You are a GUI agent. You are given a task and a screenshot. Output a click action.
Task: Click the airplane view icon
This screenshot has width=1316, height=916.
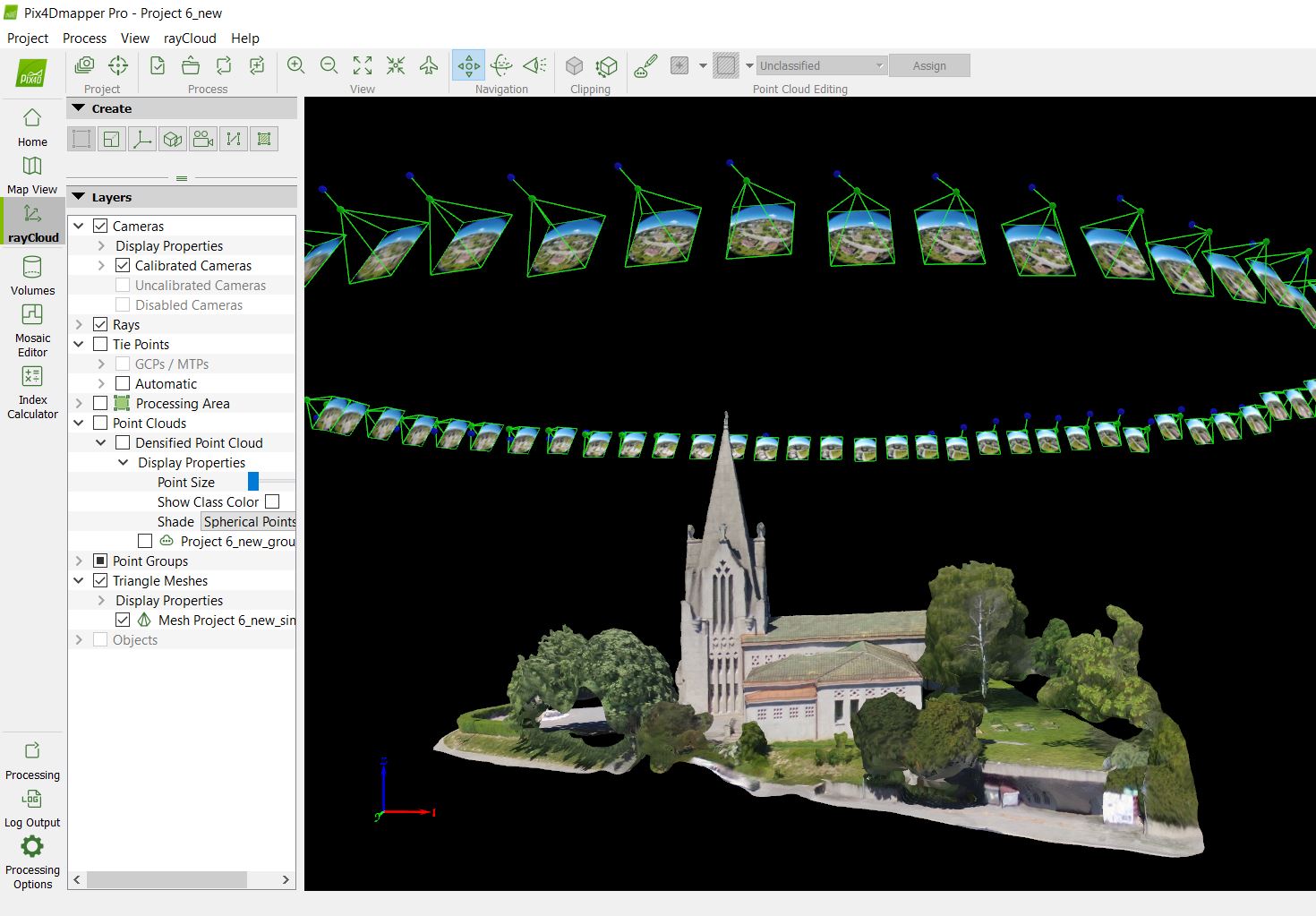point(429,65)
